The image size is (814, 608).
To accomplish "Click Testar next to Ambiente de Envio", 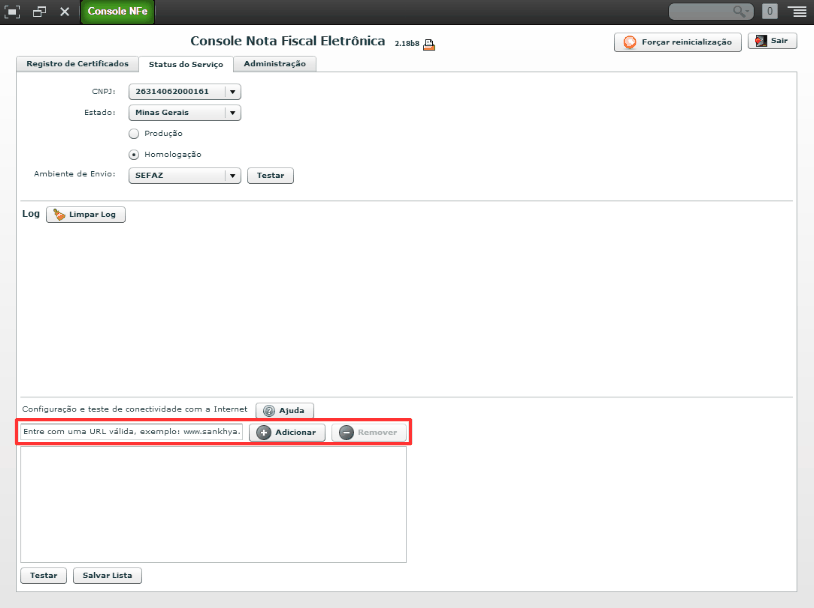I will tap(270, 175).
